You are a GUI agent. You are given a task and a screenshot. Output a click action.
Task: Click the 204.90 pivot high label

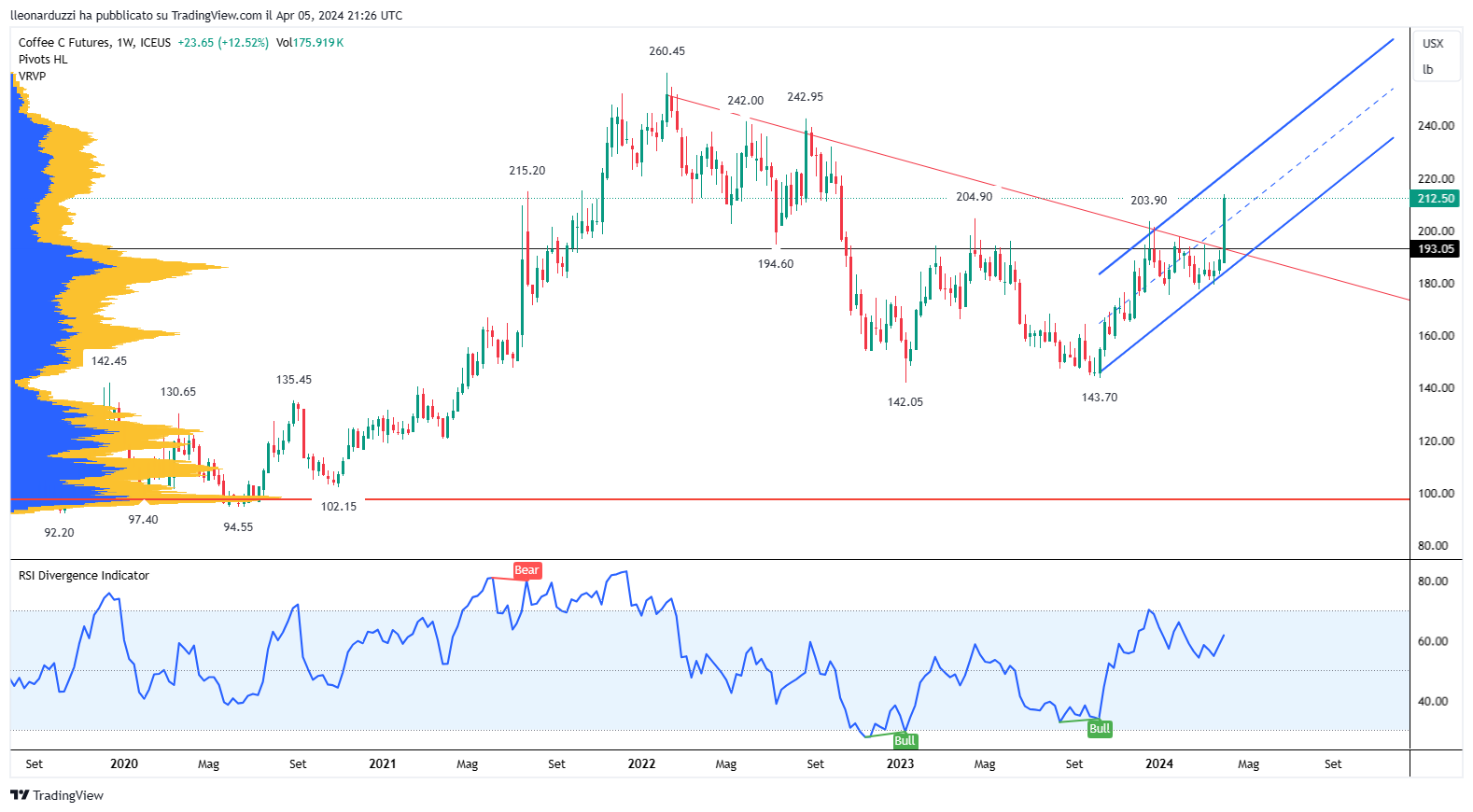975,197
